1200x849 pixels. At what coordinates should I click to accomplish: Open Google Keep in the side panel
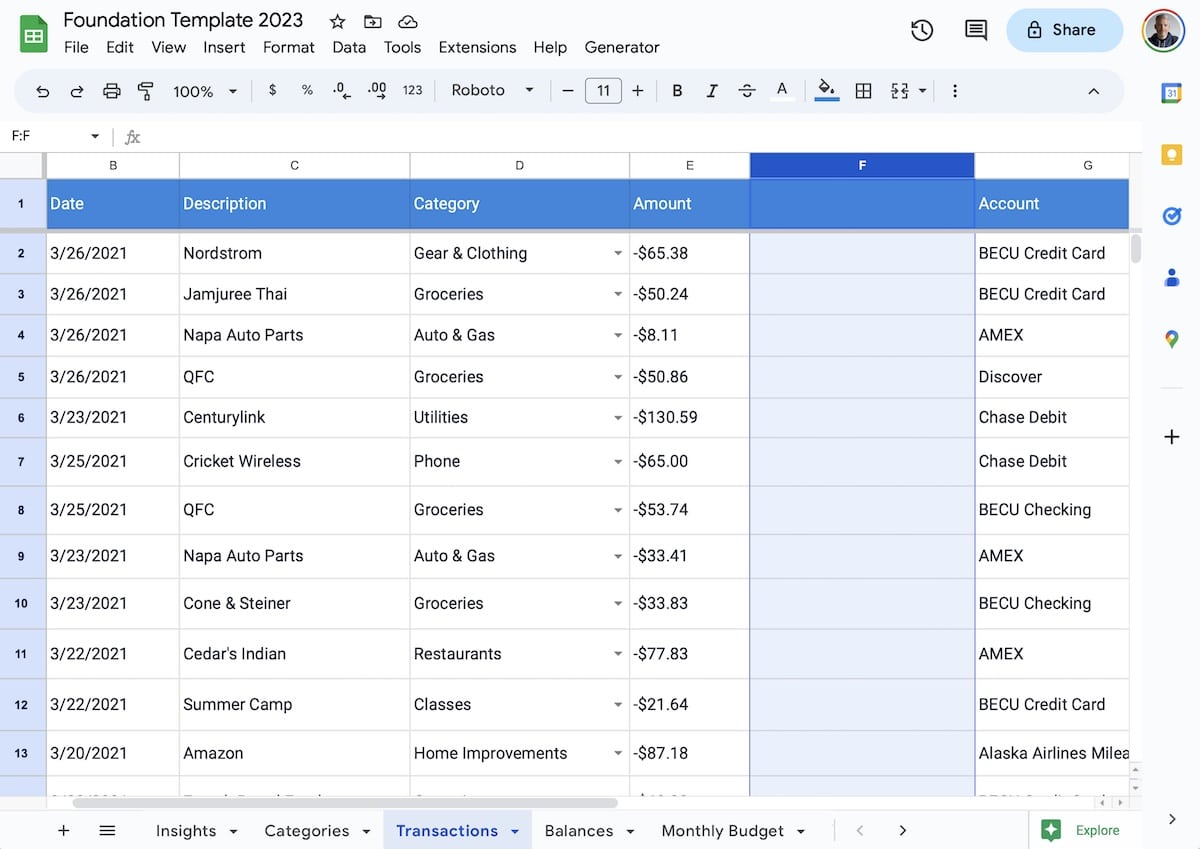(1172, 154)
